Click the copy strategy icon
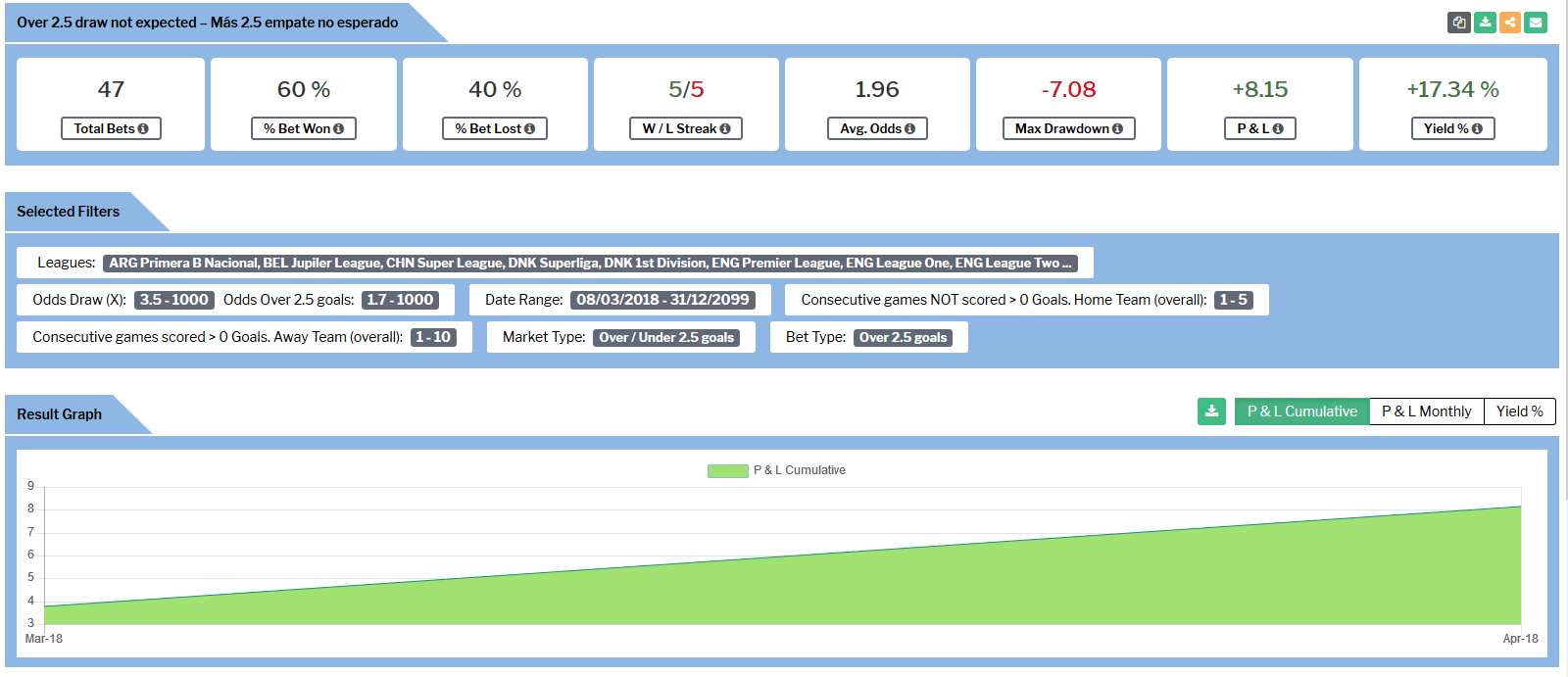This screenshot has width=1568, height=677. [1459, 23]
